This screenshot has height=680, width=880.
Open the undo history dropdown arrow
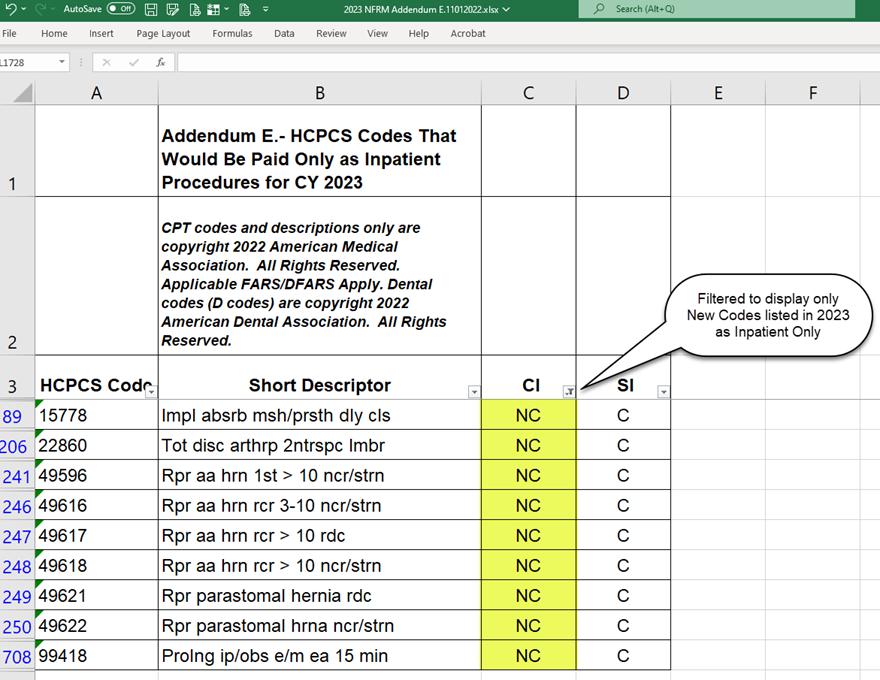[24, 10]
